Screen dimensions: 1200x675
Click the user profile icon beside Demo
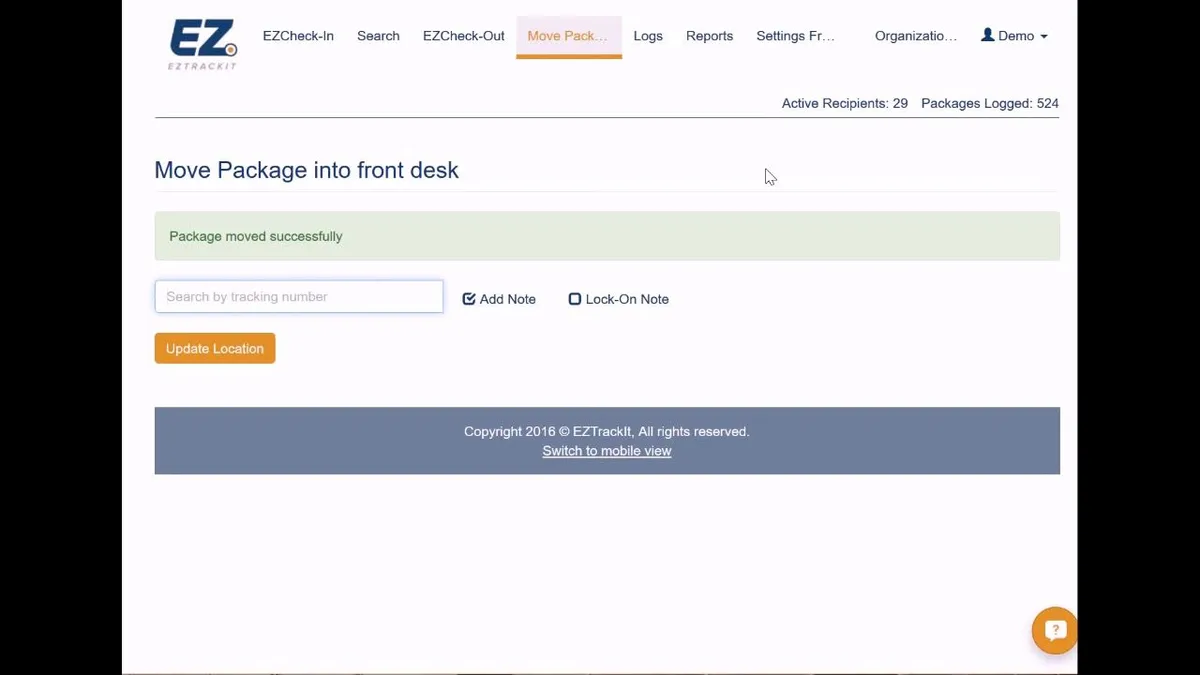pyautogui.click(x=988, y=35)
